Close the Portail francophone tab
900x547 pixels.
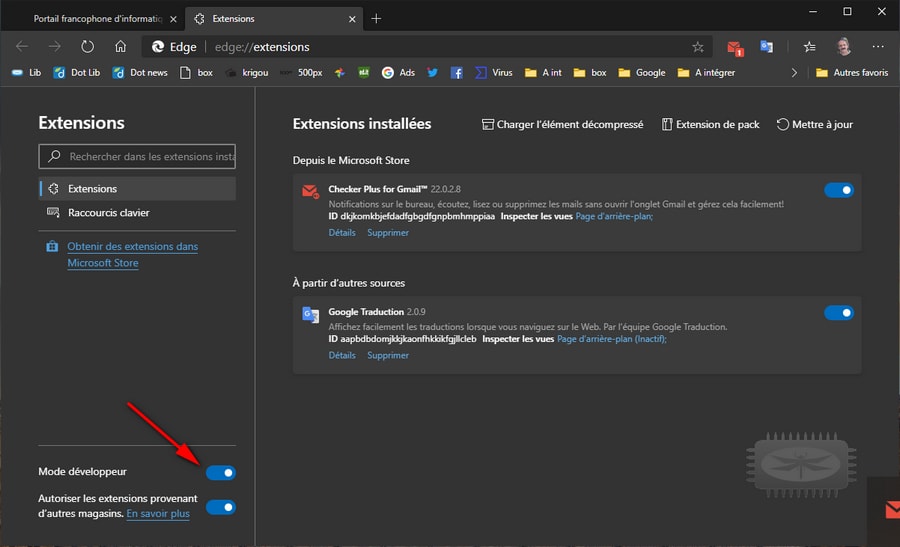tap(173, 19)
